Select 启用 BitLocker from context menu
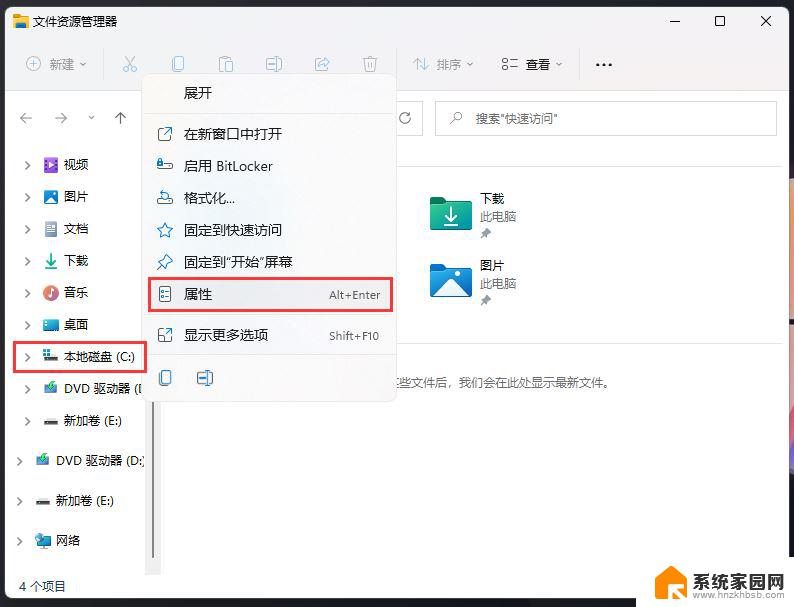Image resolution: width=794 pixels, height=607 pixels. pyautogui.click(x=269, y=166)
